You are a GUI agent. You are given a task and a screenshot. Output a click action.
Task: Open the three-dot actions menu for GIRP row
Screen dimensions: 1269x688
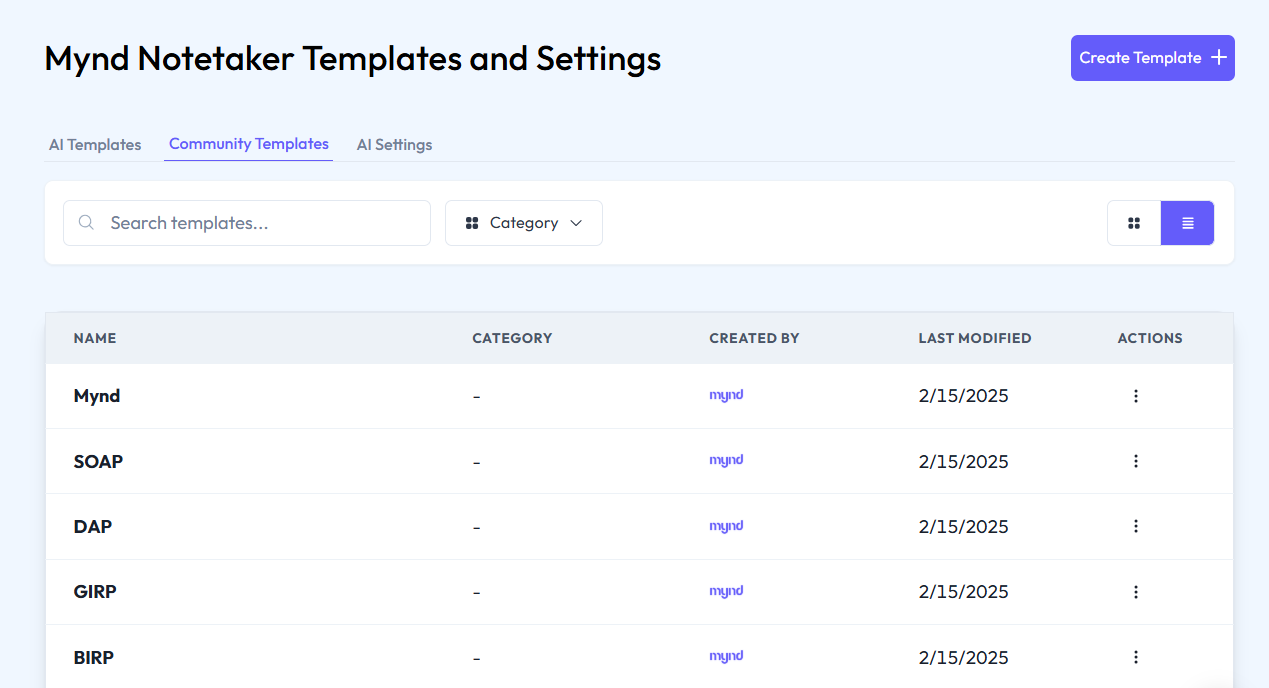click(1135, 592)
